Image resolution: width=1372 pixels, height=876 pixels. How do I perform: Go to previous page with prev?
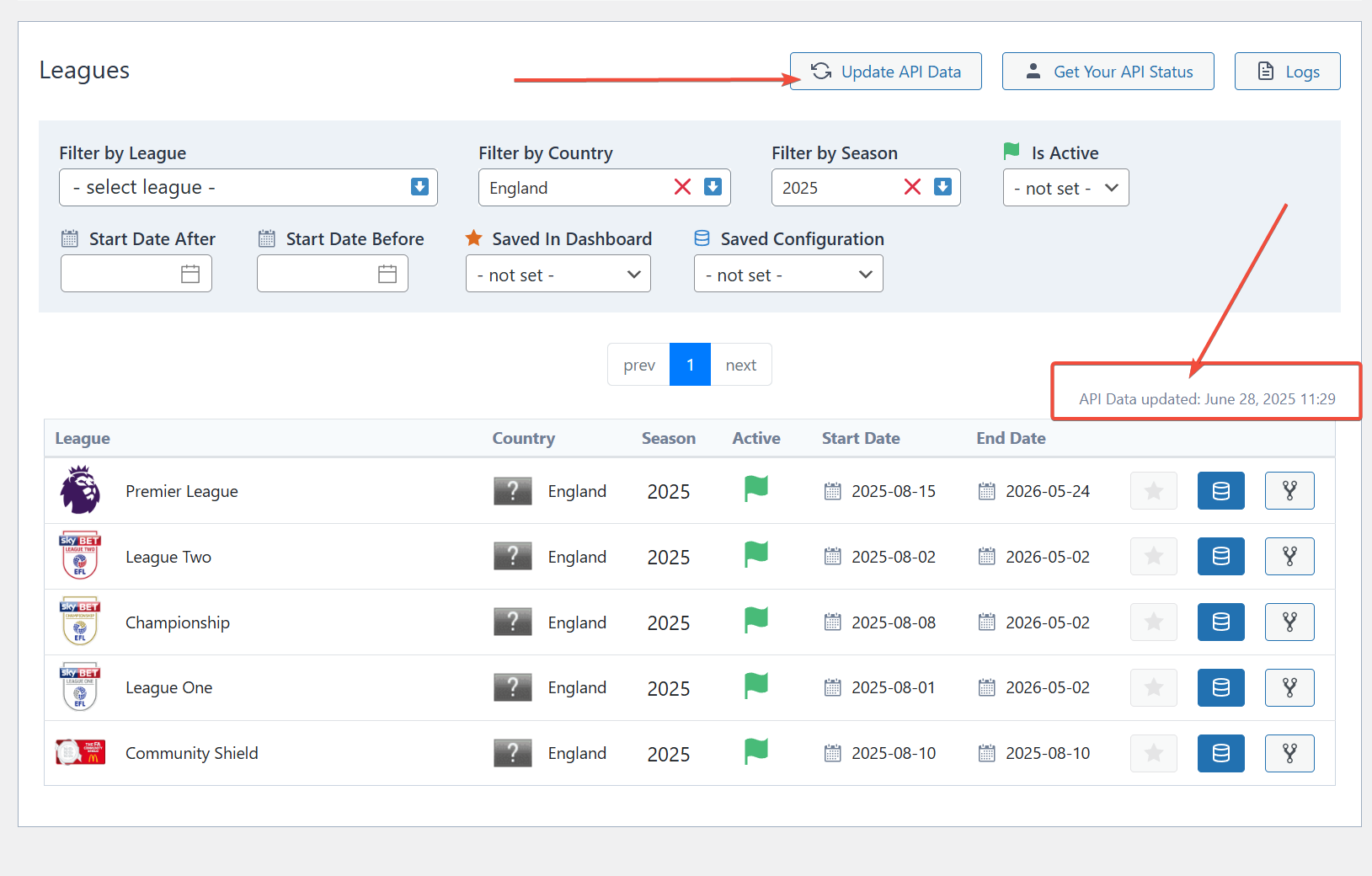pyautogui.click(x=638, y=365)
